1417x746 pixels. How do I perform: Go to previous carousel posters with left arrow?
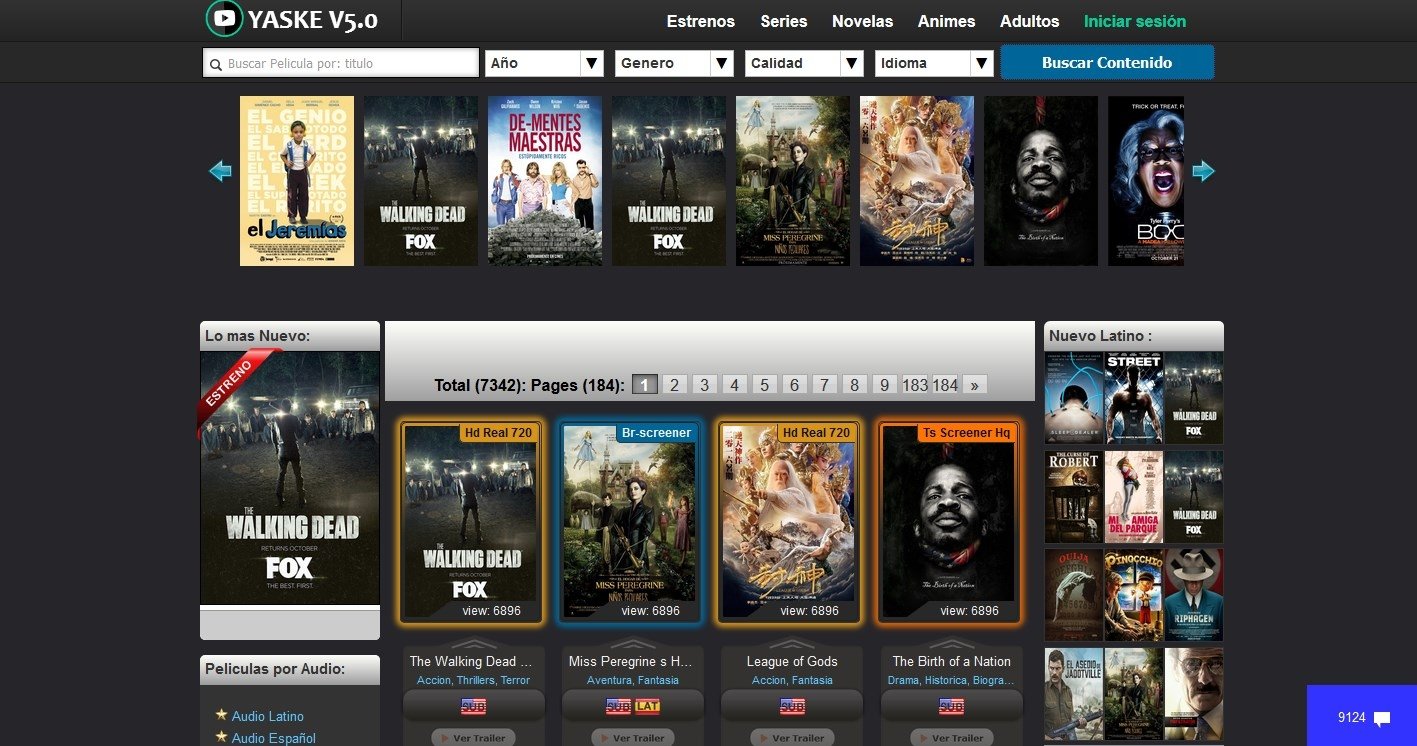pyautogui.click(x=220, y=172)
